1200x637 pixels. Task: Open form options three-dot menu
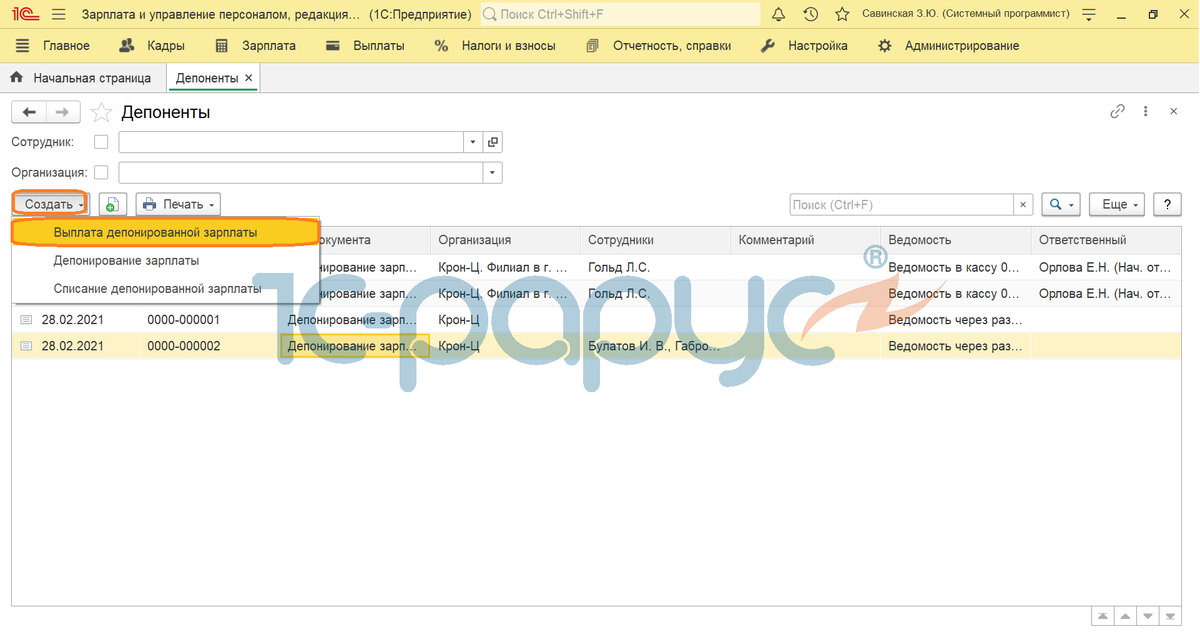click(1146, 112)
